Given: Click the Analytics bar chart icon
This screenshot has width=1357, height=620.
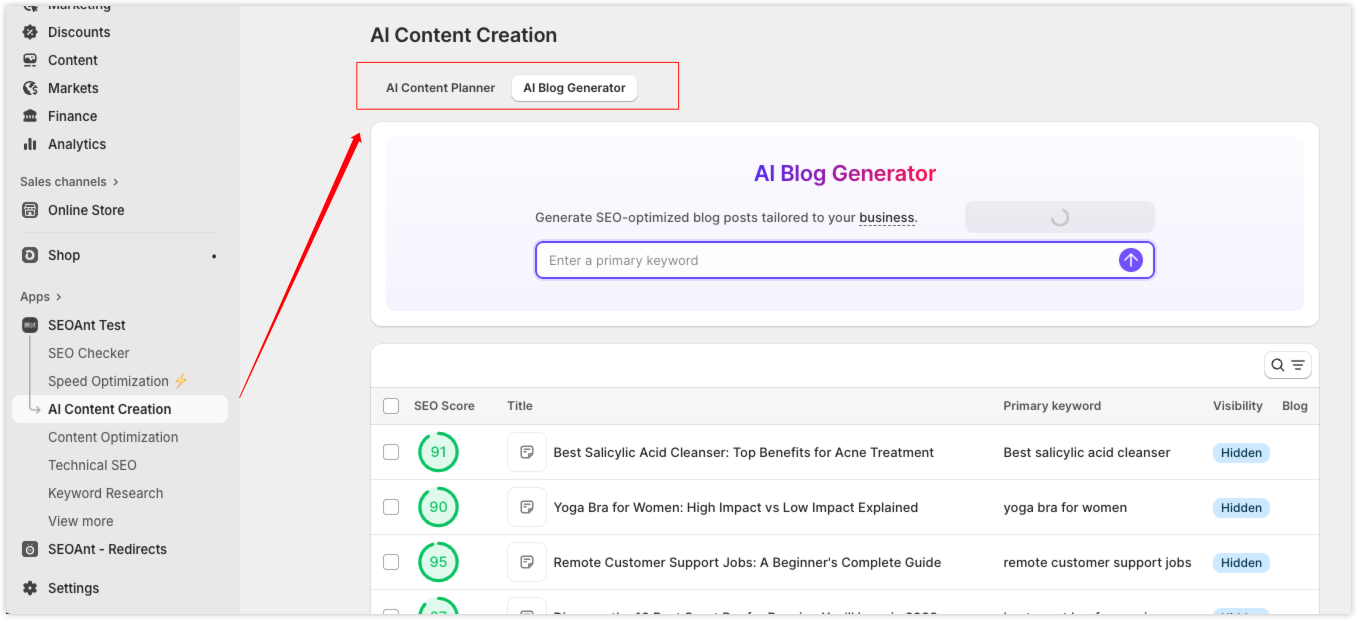Looking at the screenshot, I should 30,144.
